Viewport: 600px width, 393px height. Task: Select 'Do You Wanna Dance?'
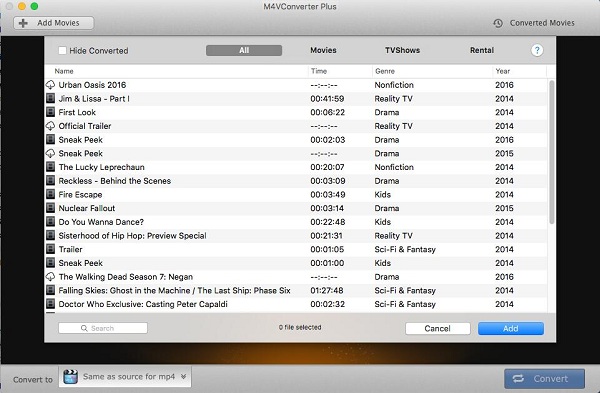tap(296, 222)
